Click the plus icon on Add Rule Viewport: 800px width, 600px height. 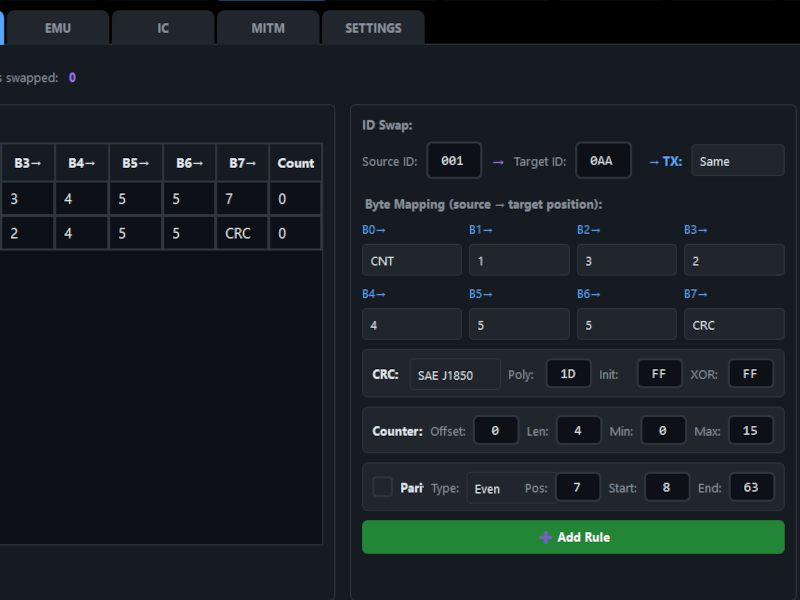(545, 538)
